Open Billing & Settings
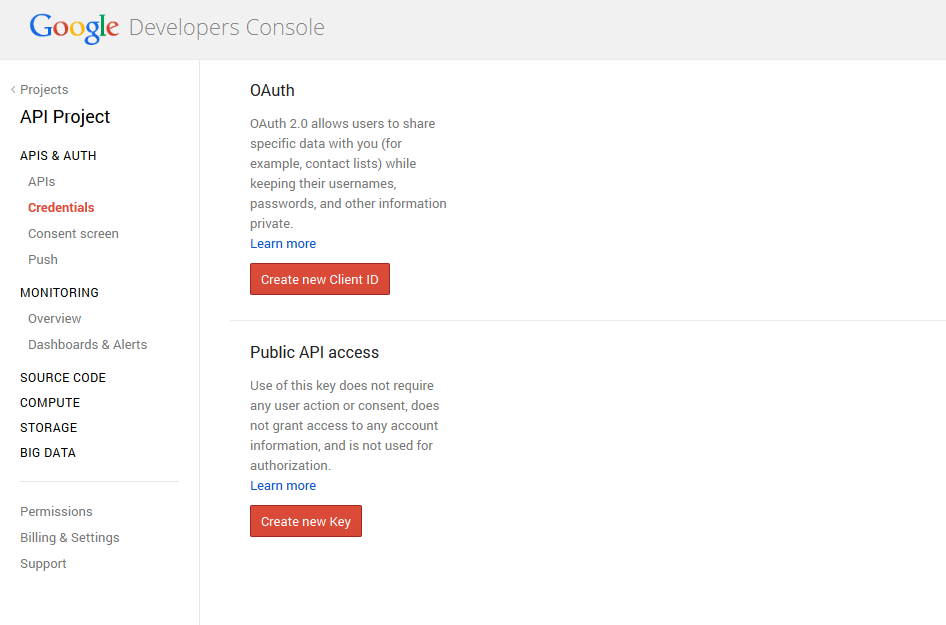Image resolution: width=946 pixels, height=625 pixels. 69,538
